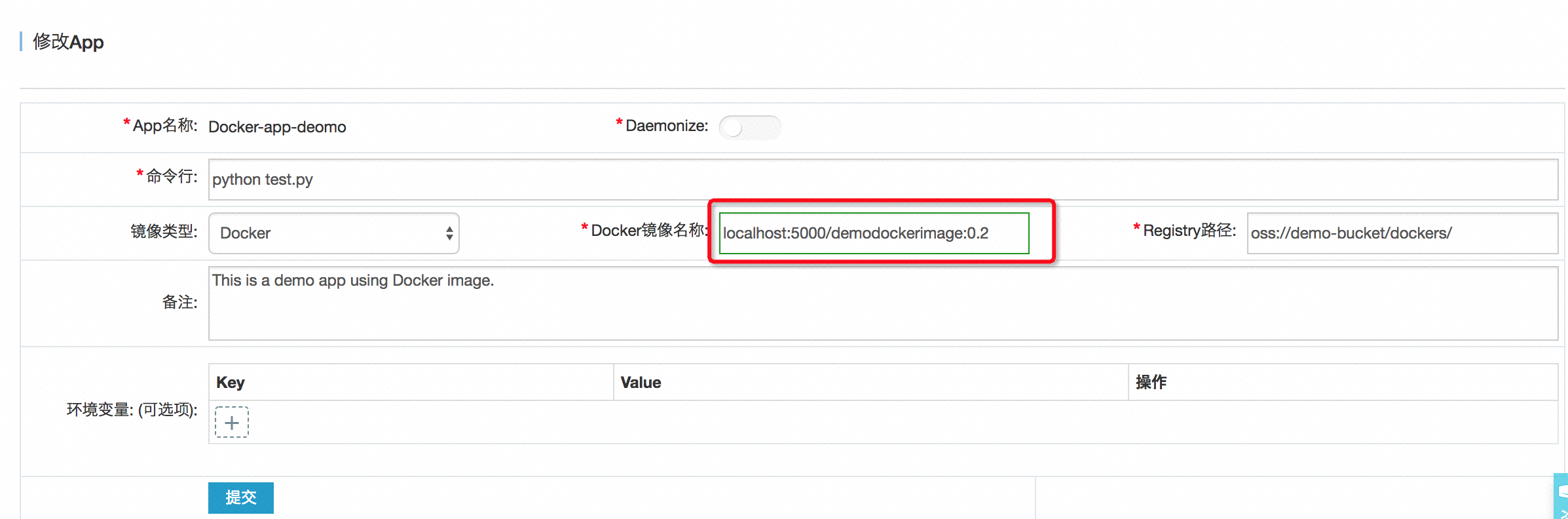Click the 修改App page title

tap(68, 42)
